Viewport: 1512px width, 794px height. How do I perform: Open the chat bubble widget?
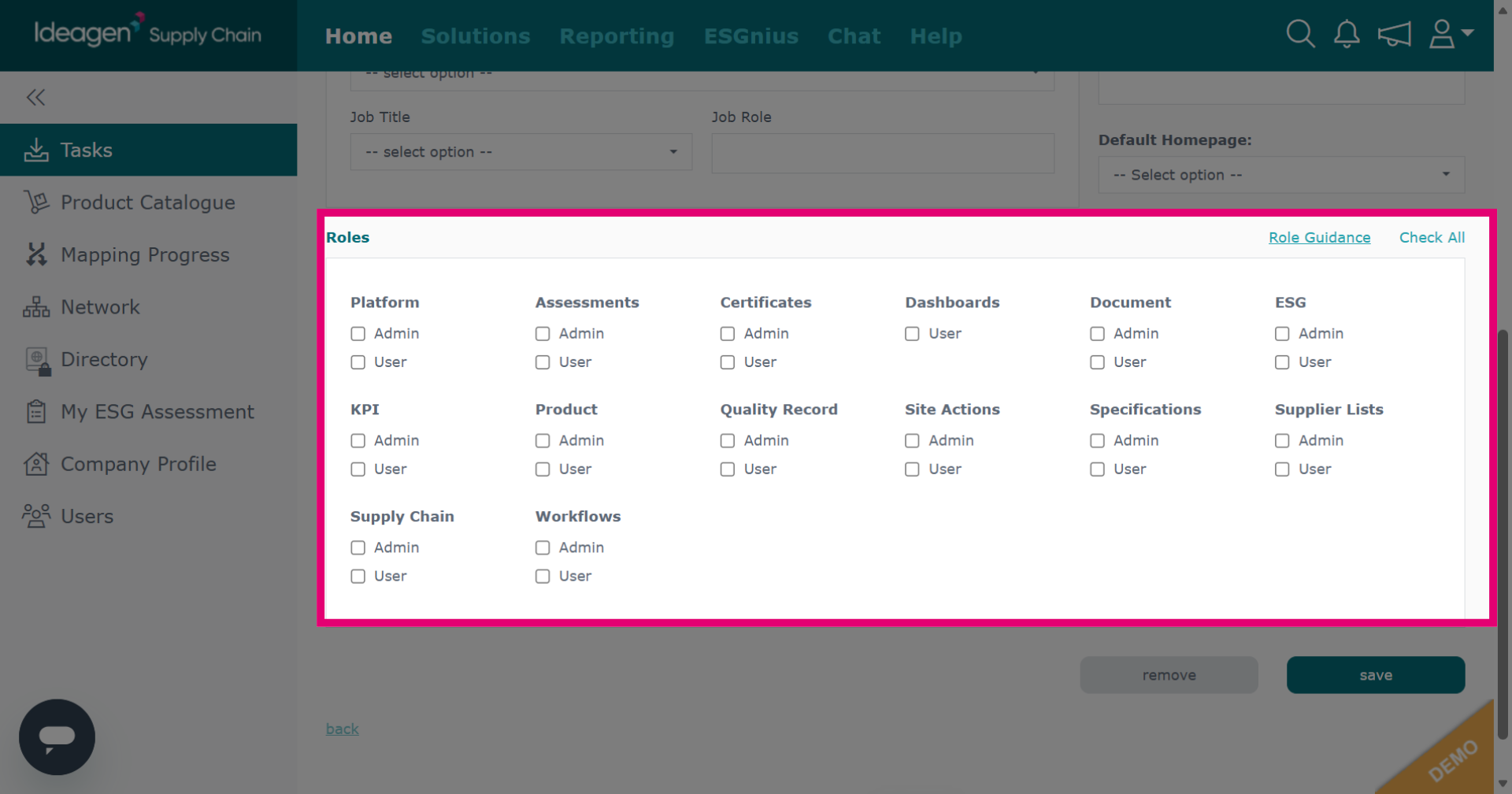click(x=57, y=736)
